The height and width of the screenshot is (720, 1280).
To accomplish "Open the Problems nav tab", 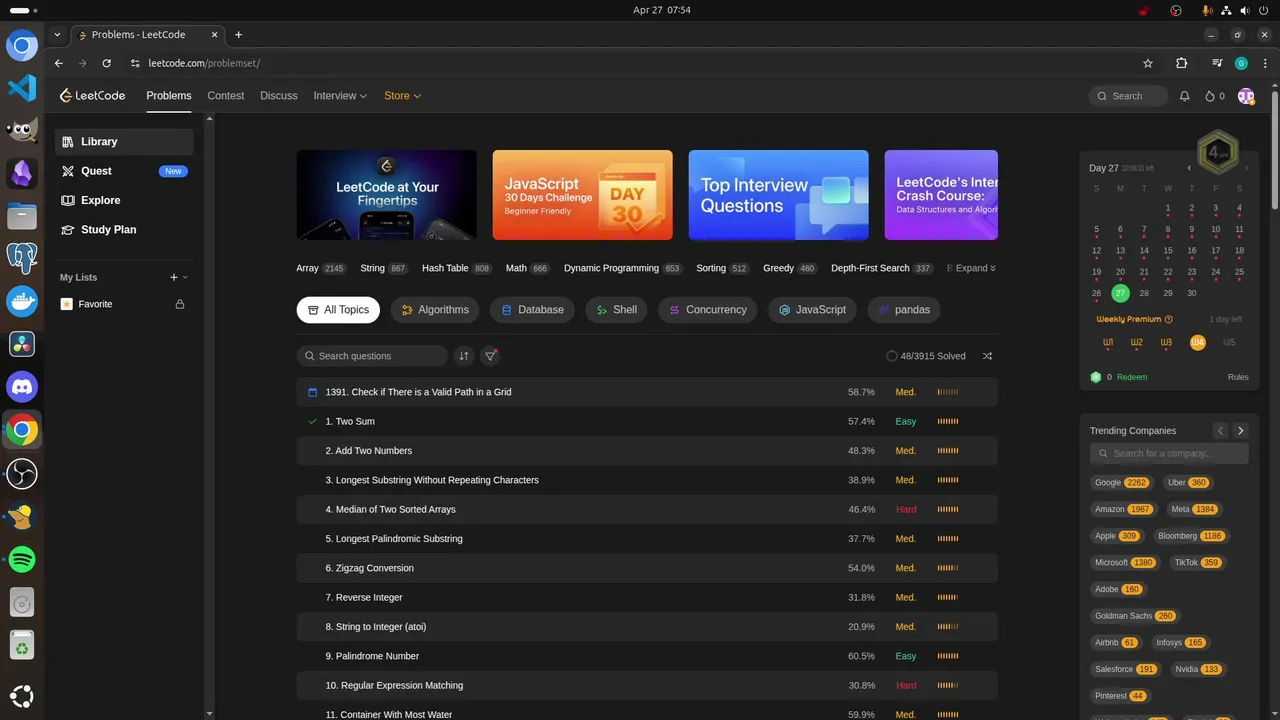I will pos(169,96).
